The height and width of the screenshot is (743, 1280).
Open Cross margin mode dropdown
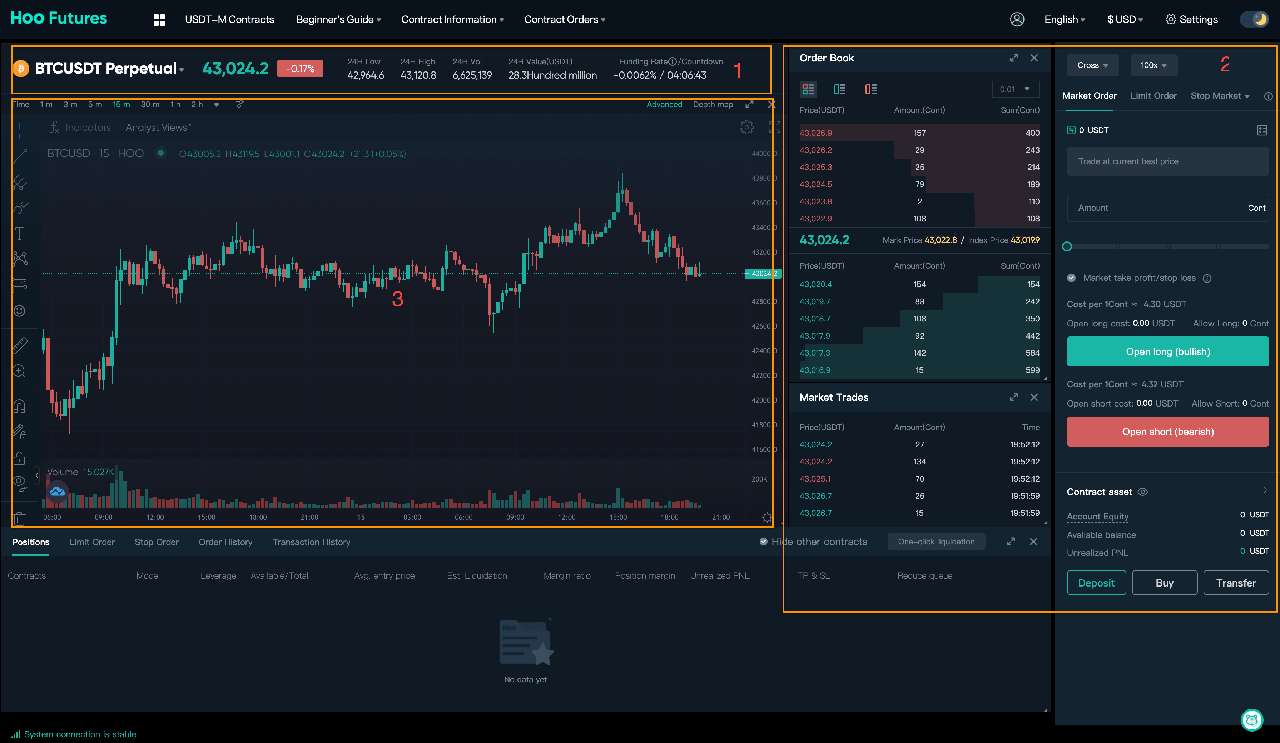click(x=1093, y=65)
